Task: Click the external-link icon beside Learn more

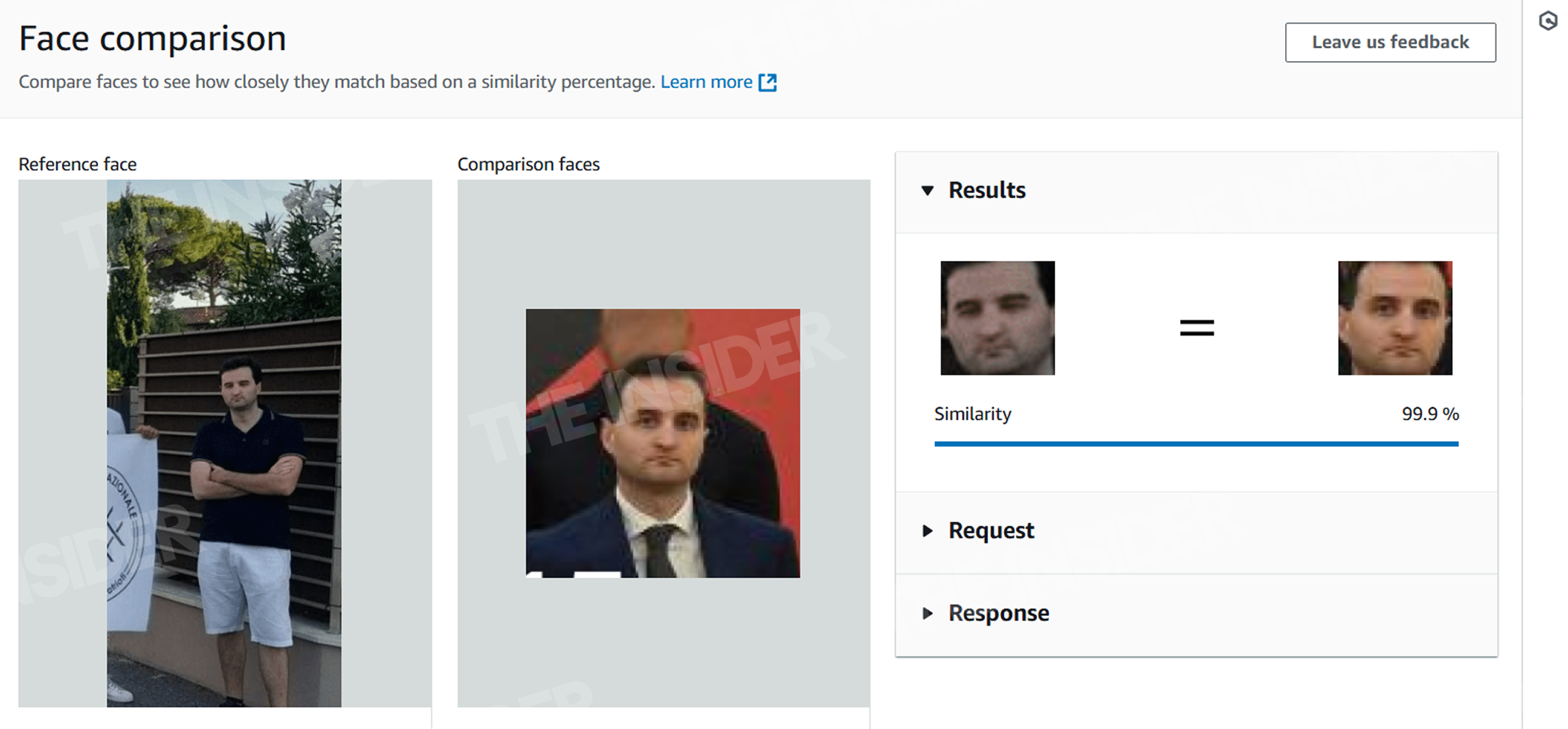Action: click(768, 82)
